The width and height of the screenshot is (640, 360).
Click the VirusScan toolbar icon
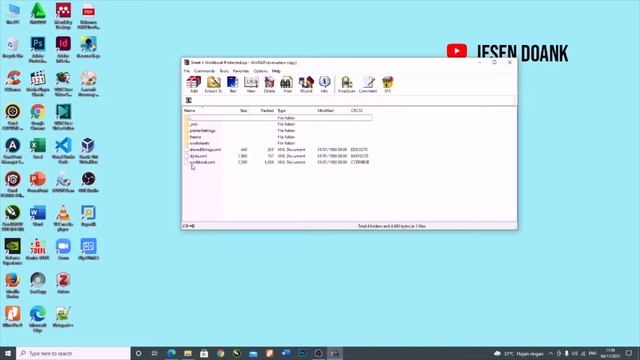347,84
